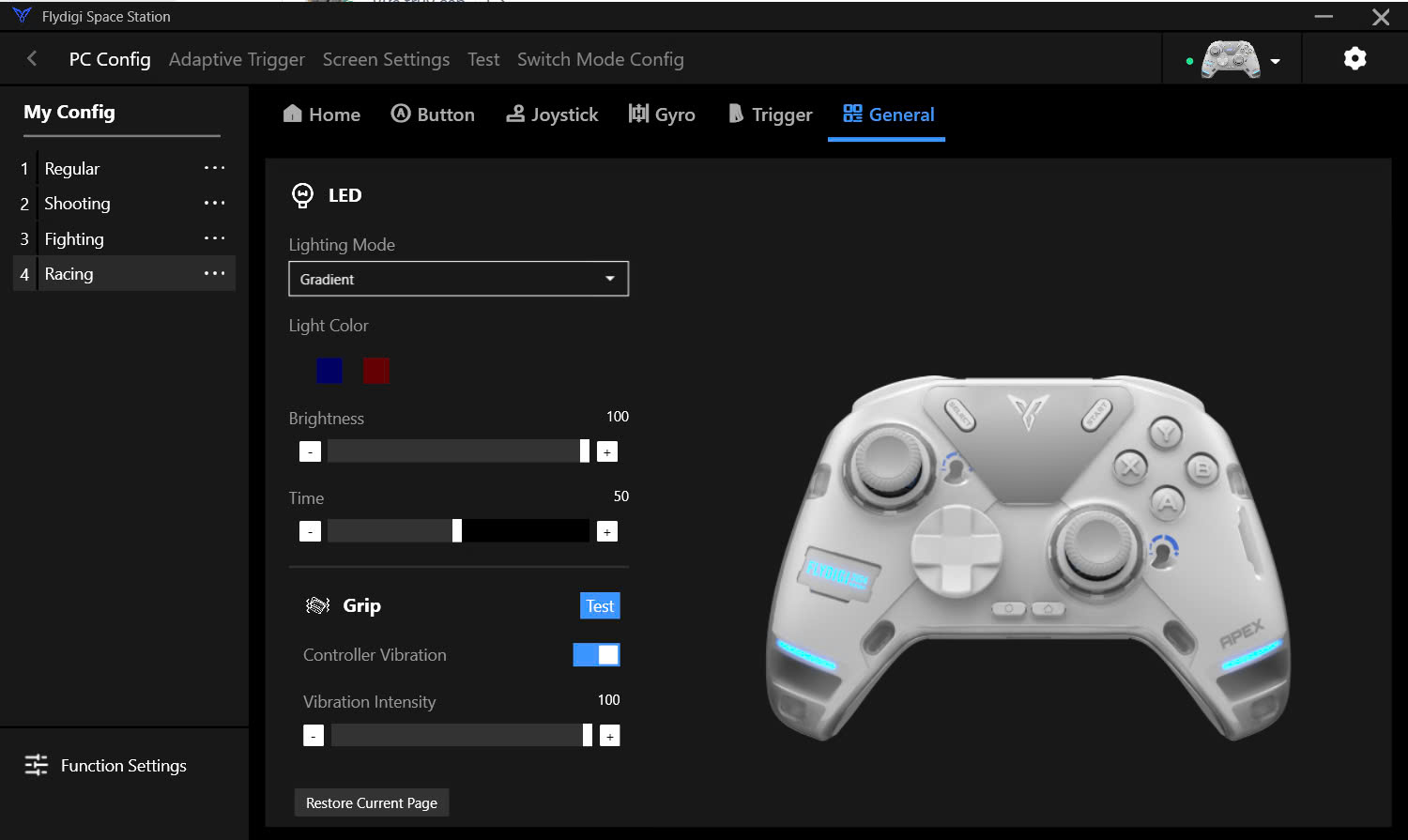Click the Flydigi logo in title bar
This screenshot has height=840, width=1408.
click(x=22, y=16)
